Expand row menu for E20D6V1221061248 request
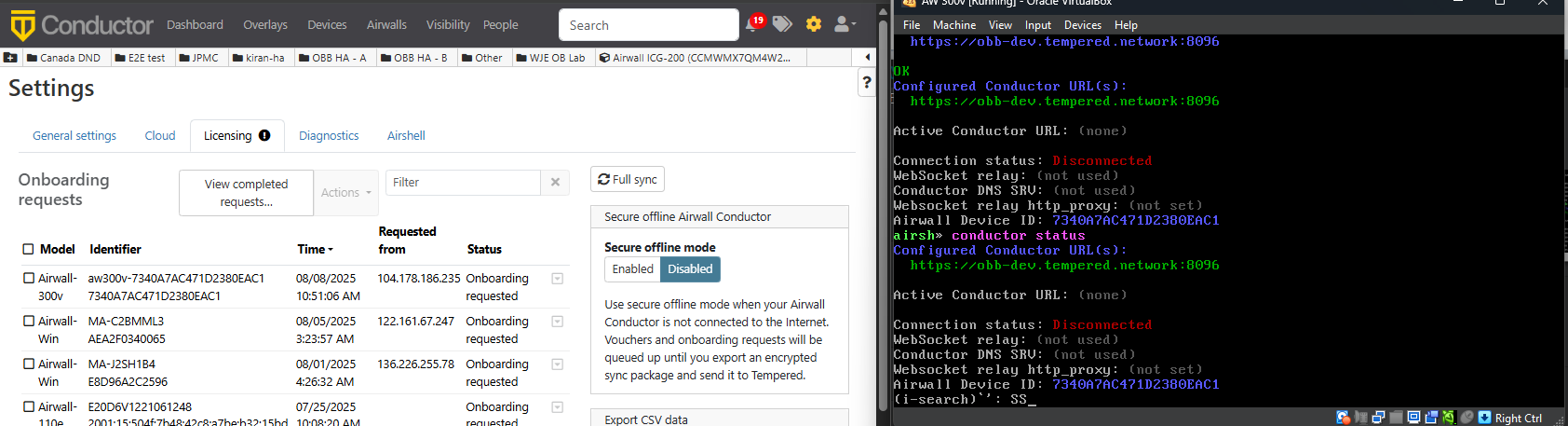 tap(557, 407)
